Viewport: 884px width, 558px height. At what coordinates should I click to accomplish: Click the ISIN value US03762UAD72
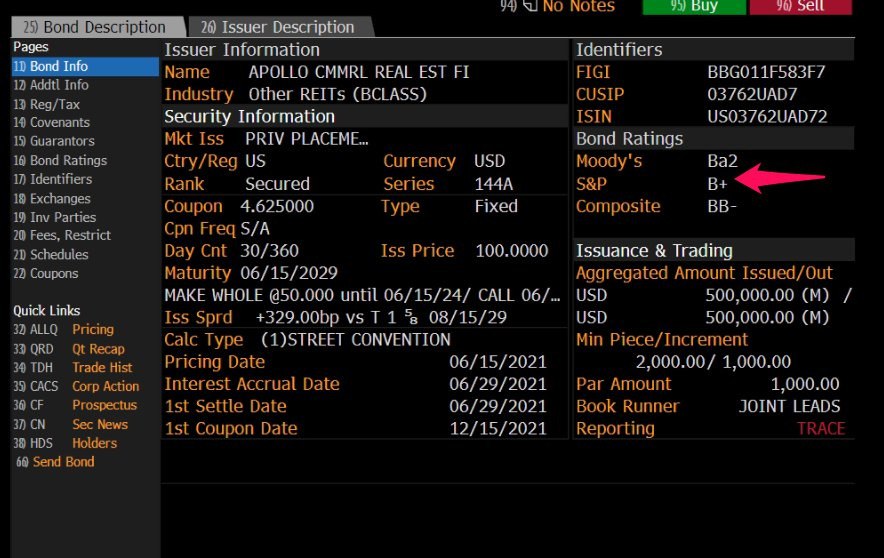click(x=767, y=117)
